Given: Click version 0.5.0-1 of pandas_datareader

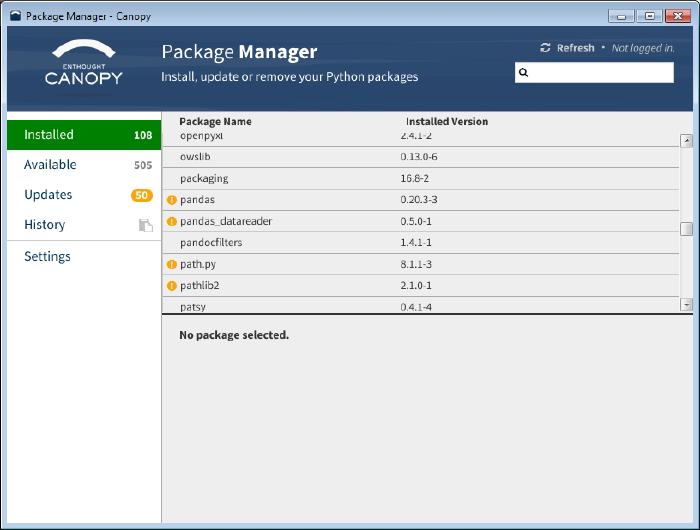Looking at the screenshot, I should pos(416,221).
